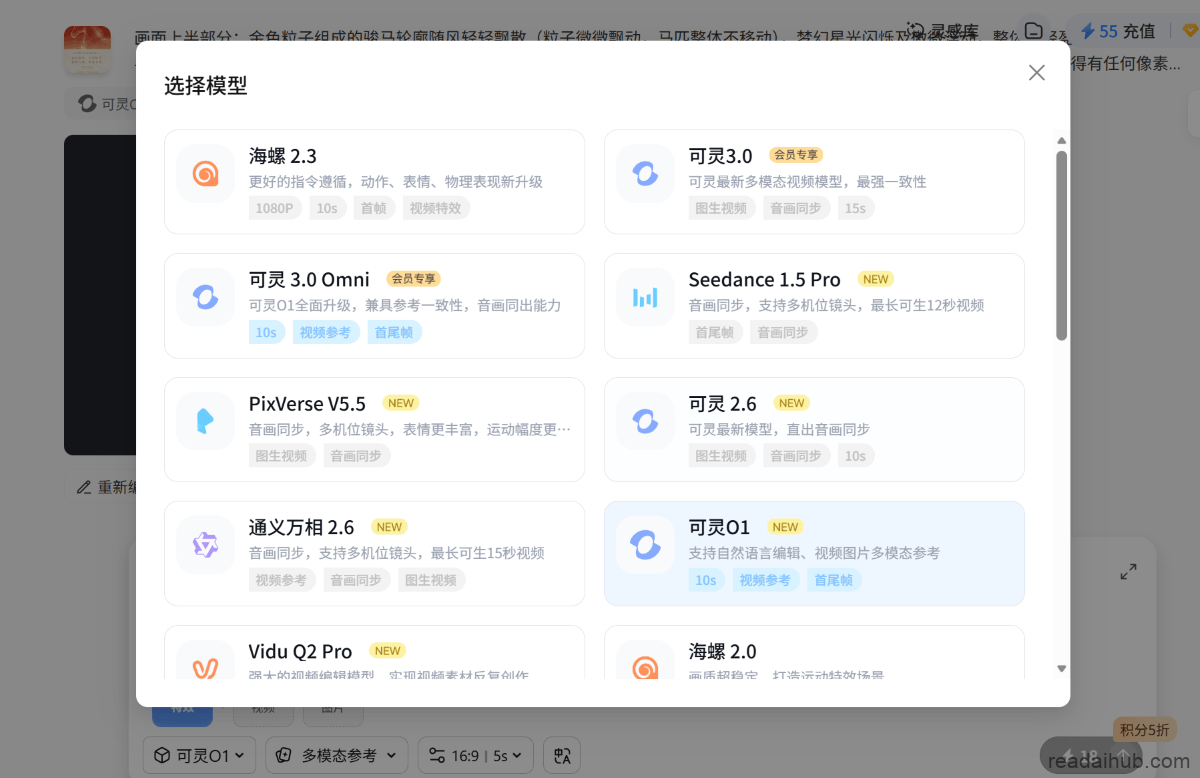This screenshot has width=1200, height=778.
Task: Choose the 可灵 2.6 model option
Action: pyautogui.click(x=814, y=429)
